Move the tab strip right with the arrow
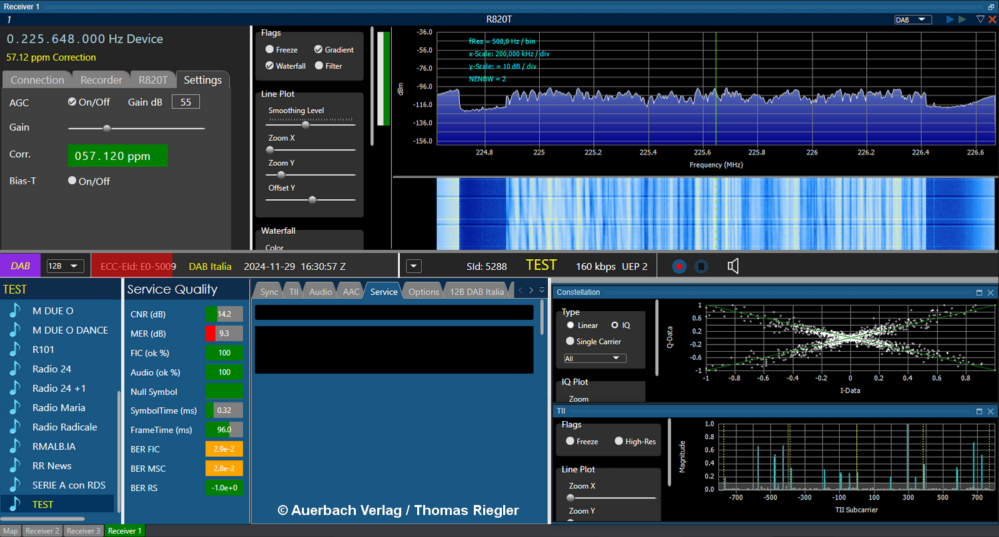The image size is (999, 537). tap(531, 290)
